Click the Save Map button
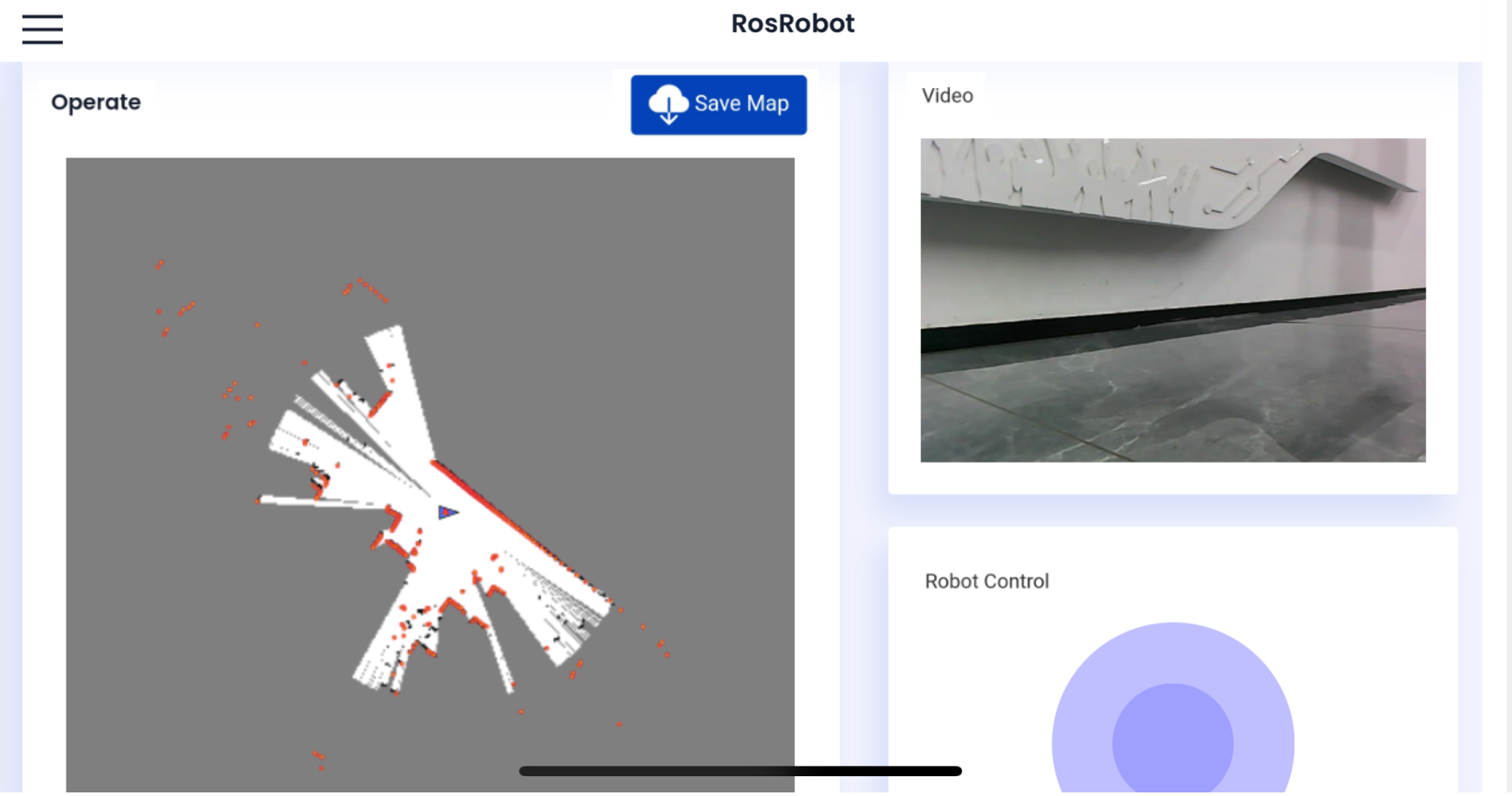This screenshot has width=1512, height=796. (x=719, y=104)
